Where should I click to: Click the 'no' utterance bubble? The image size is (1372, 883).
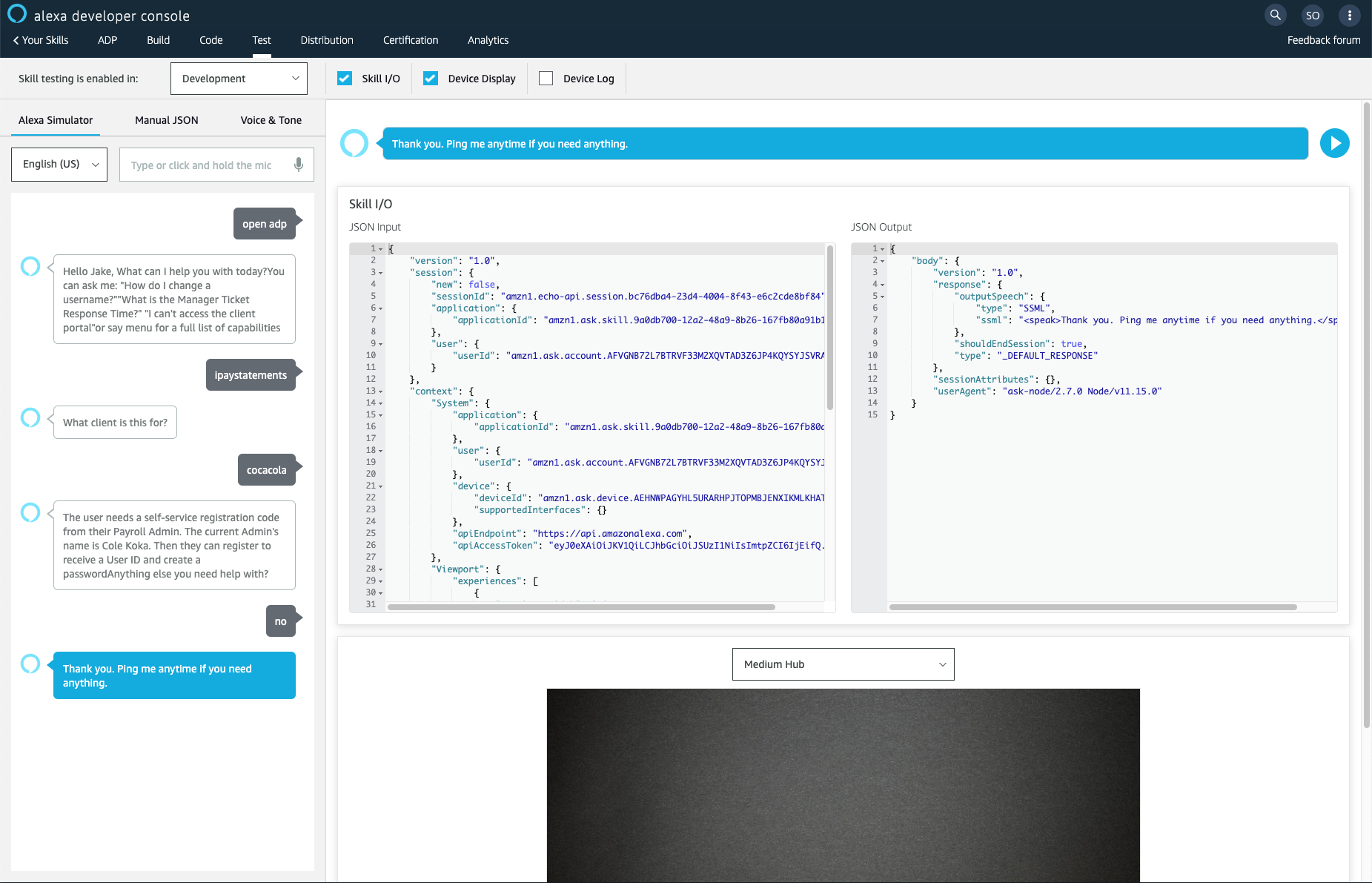point(281,621)
